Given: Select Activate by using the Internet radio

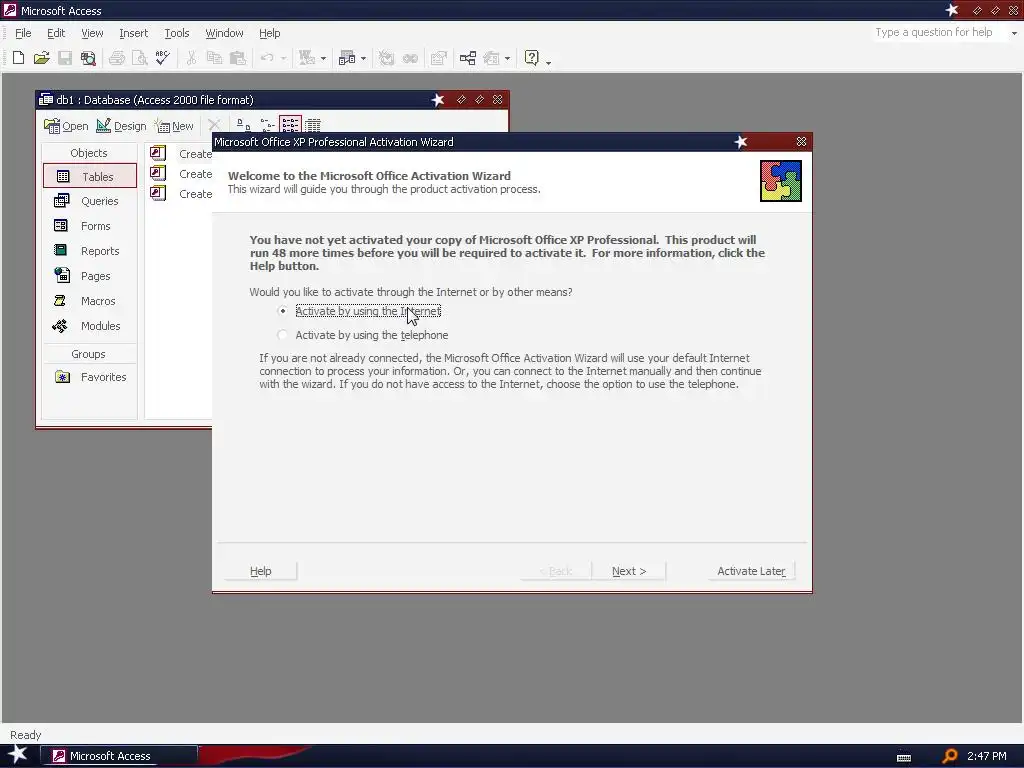Looking at the screenshot, I should pos(282,312).
